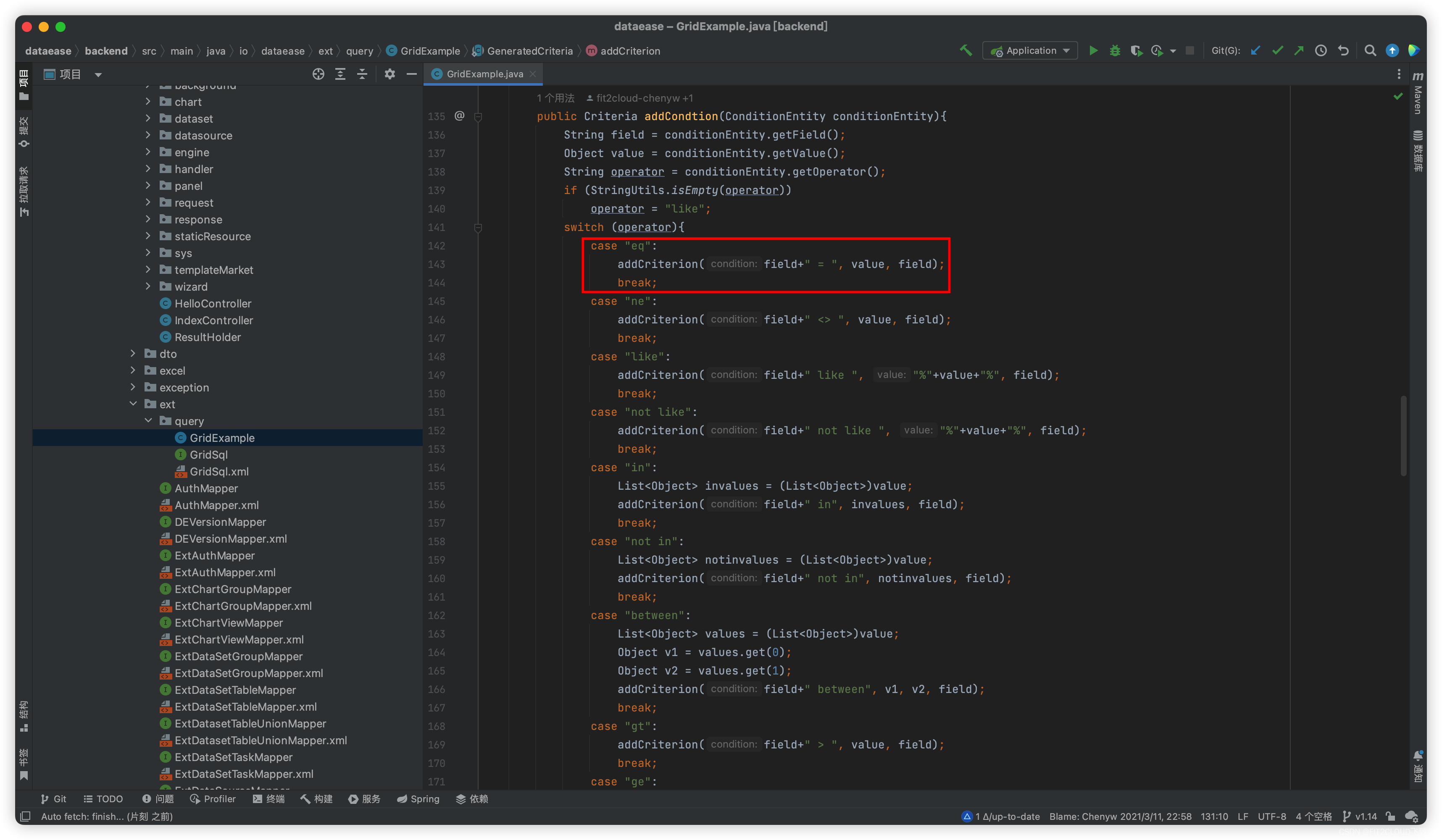Image resolution: width=1442 pixels, height=840 pixels.
Task: Click the Debug bug icon
Action: 1115,51
